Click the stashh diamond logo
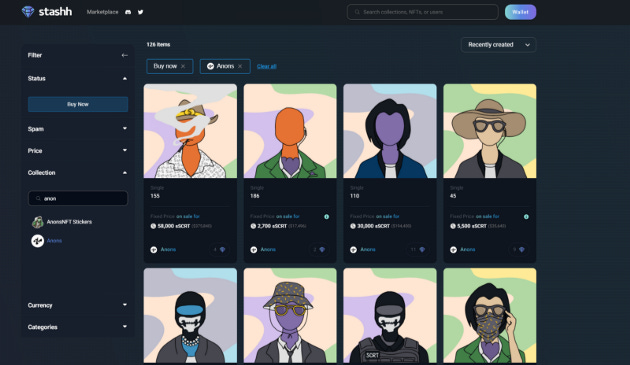Viewport: 630px width, 365px height. [28, 12]
